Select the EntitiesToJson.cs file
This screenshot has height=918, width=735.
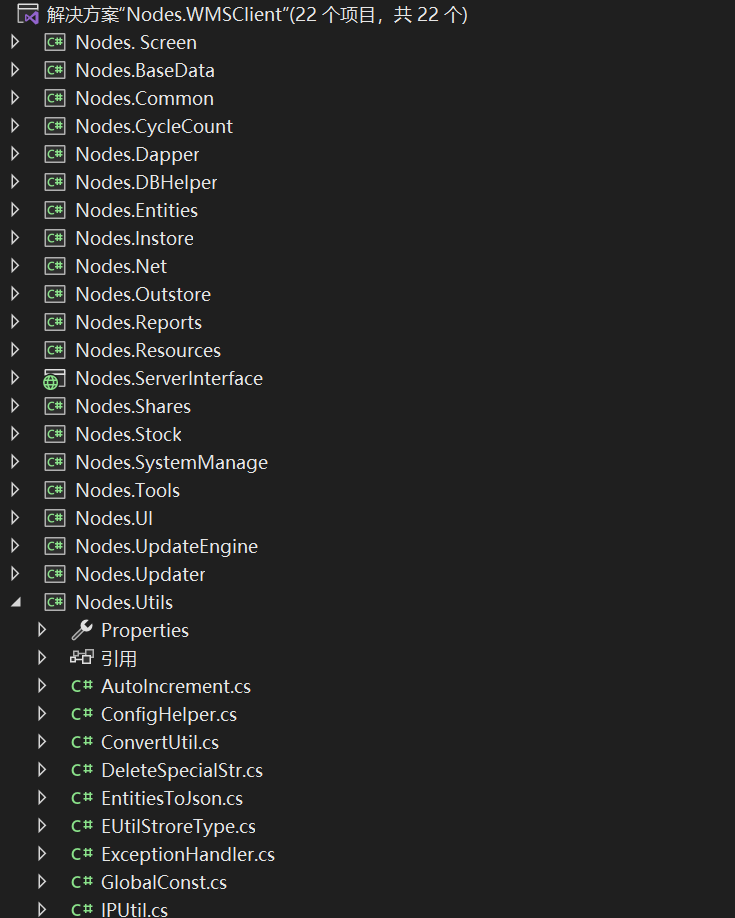point(172,799)
